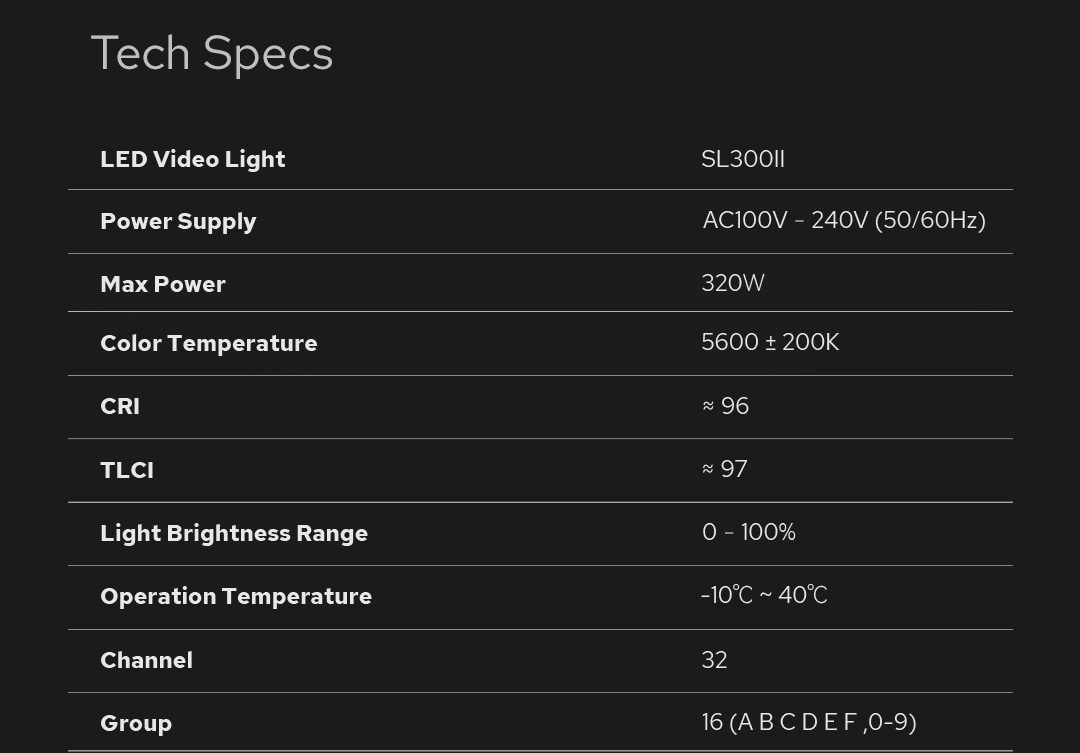This screenshot has width=1080, height=753.
Task: Click the LED Video Light label
Action: [193, 159]
